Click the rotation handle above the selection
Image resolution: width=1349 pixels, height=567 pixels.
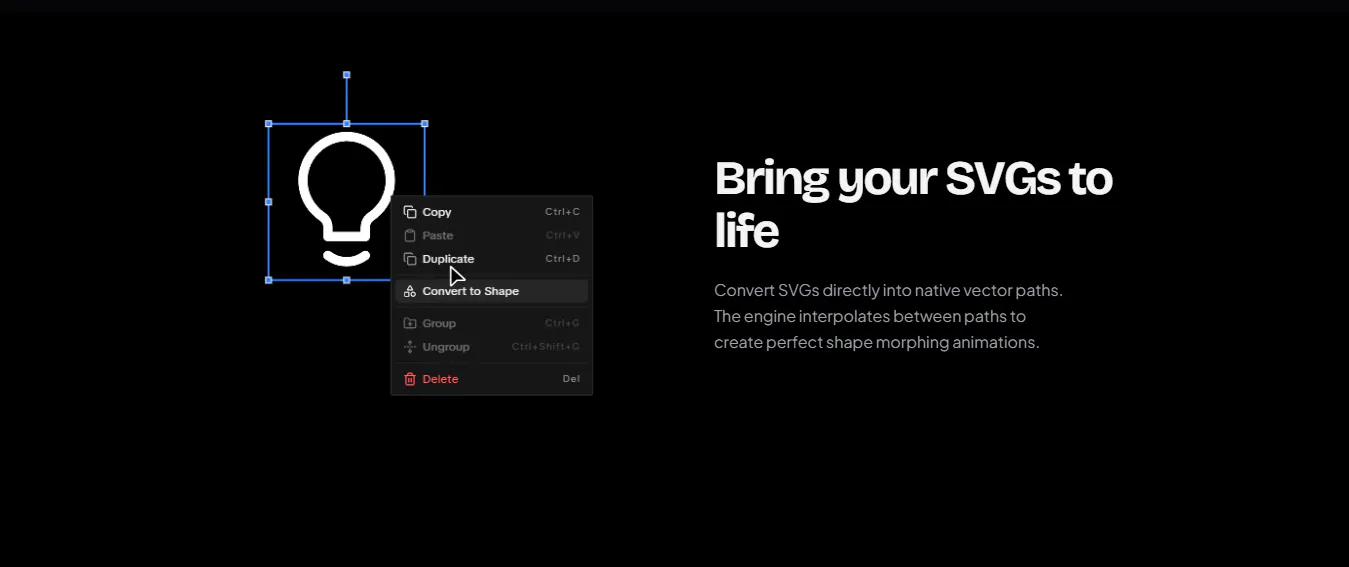coord(347,75)
